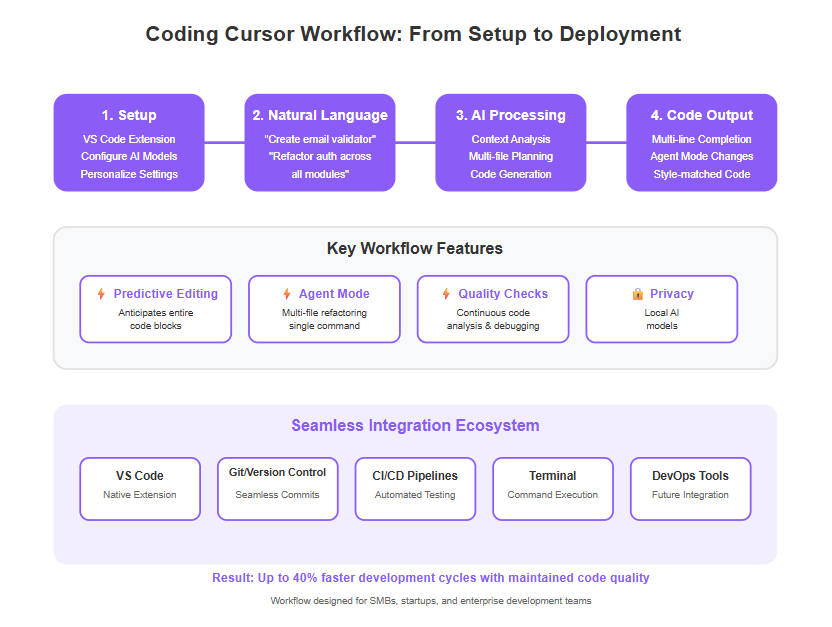Click 'Personalize Settings' text
Screen dimensions: 832x627
[129, 174]
